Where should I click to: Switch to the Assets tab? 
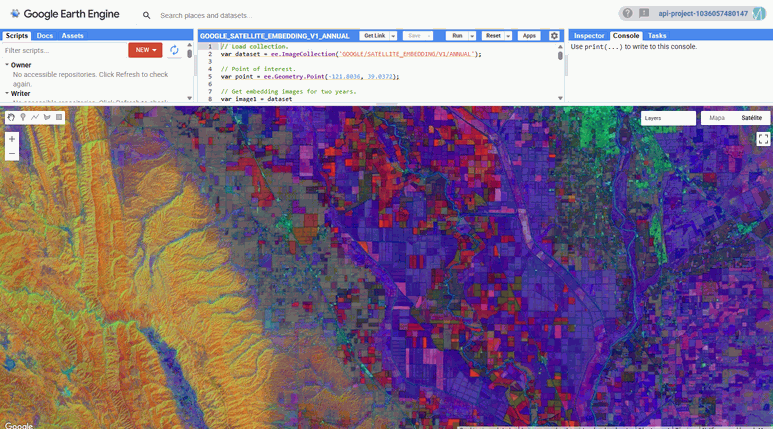pyautogui.click(x=72, y=36)
